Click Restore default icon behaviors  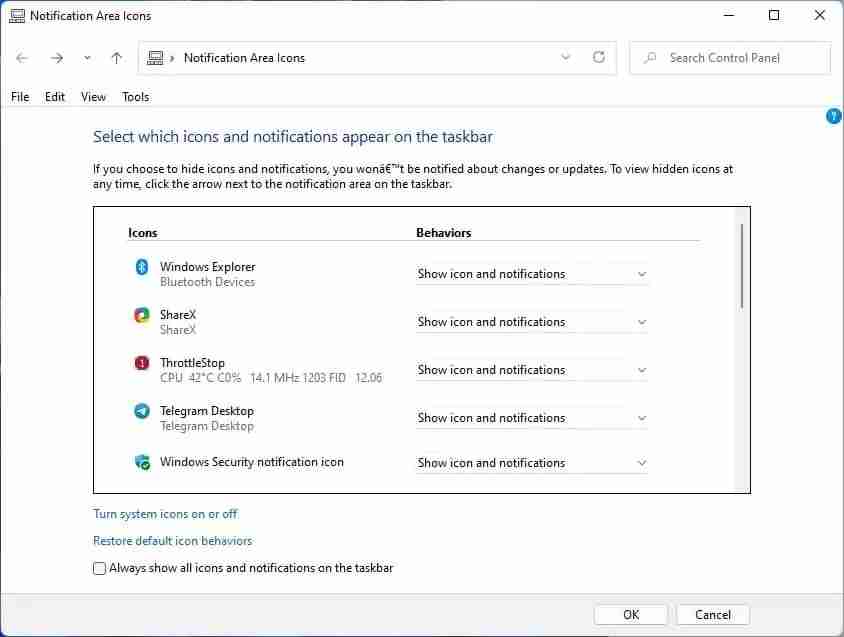(x=172, y=540)
